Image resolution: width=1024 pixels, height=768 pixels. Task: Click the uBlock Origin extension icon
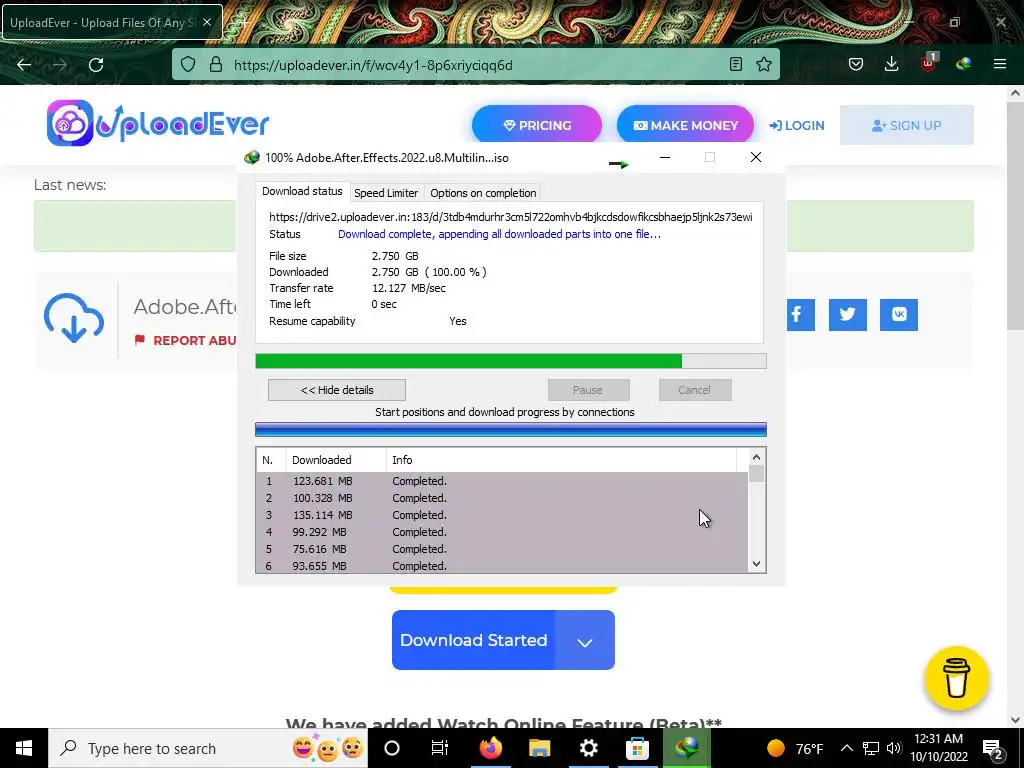[x=928, y=63]
